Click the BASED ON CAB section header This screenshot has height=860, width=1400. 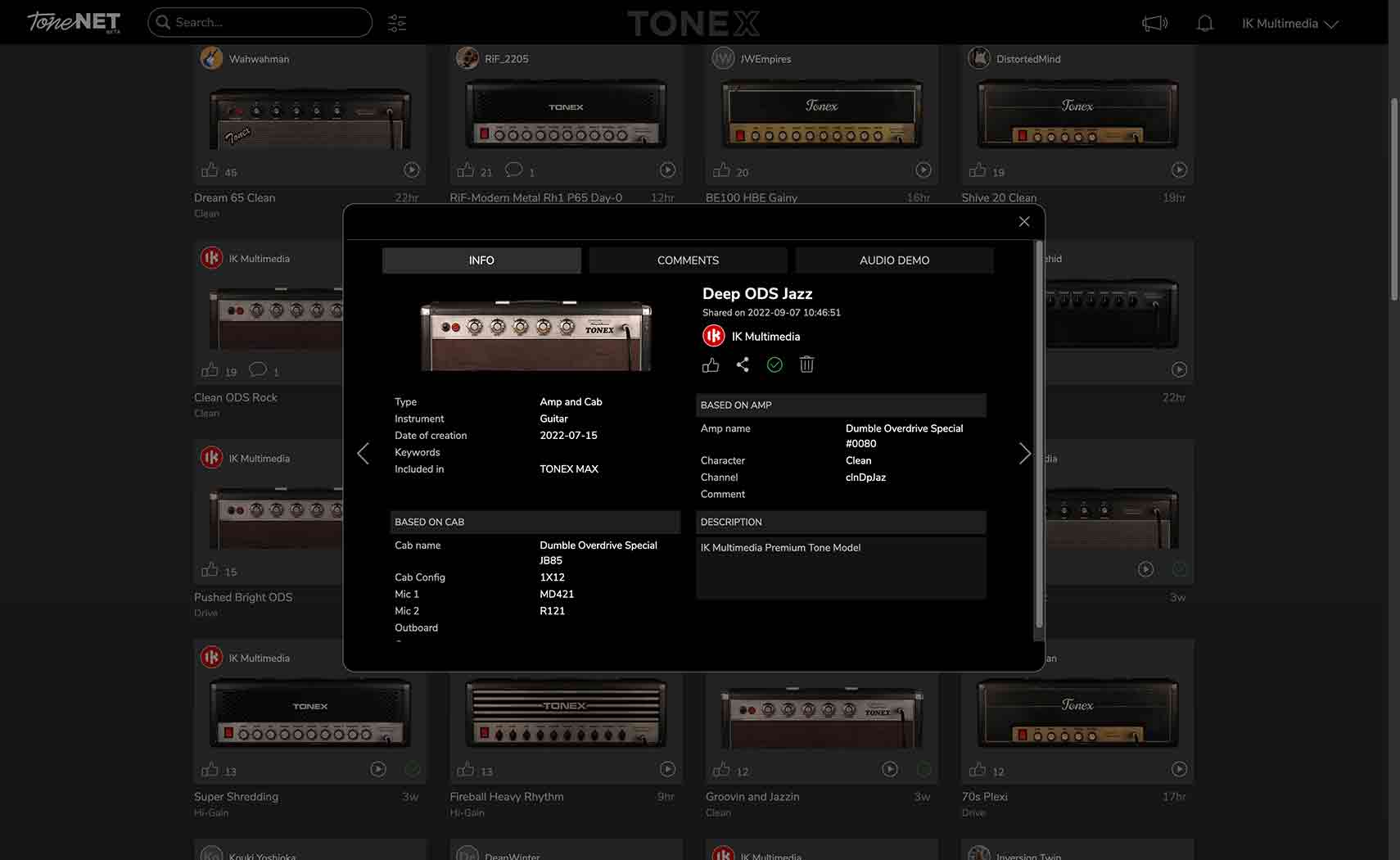pos(535,523)
